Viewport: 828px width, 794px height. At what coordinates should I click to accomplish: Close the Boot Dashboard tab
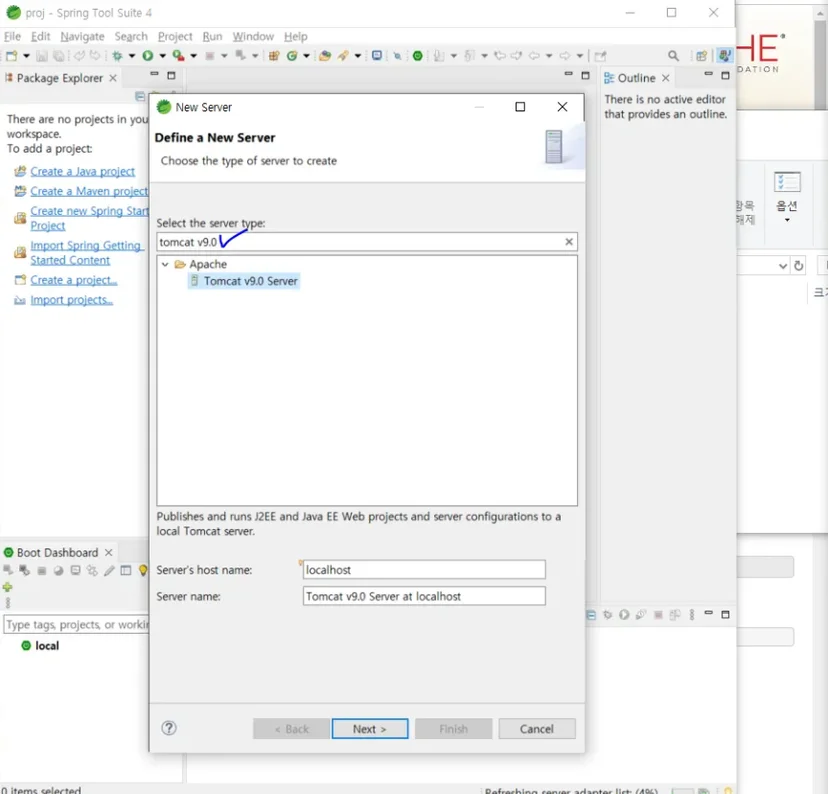(108, 553)
